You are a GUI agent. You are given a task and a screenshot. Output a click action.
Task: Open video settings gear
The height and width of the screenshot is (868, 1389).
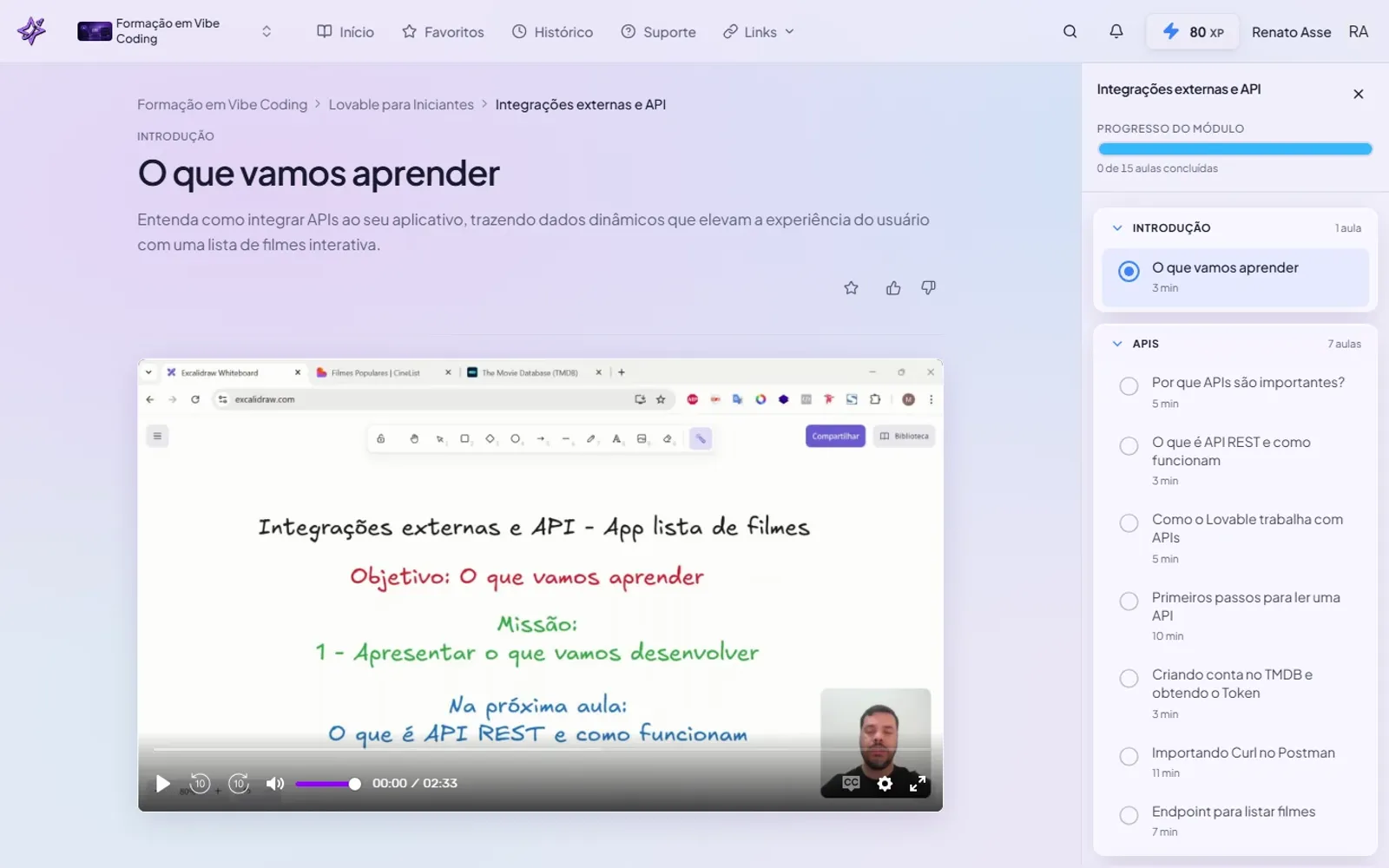click(x=885, y=784)
